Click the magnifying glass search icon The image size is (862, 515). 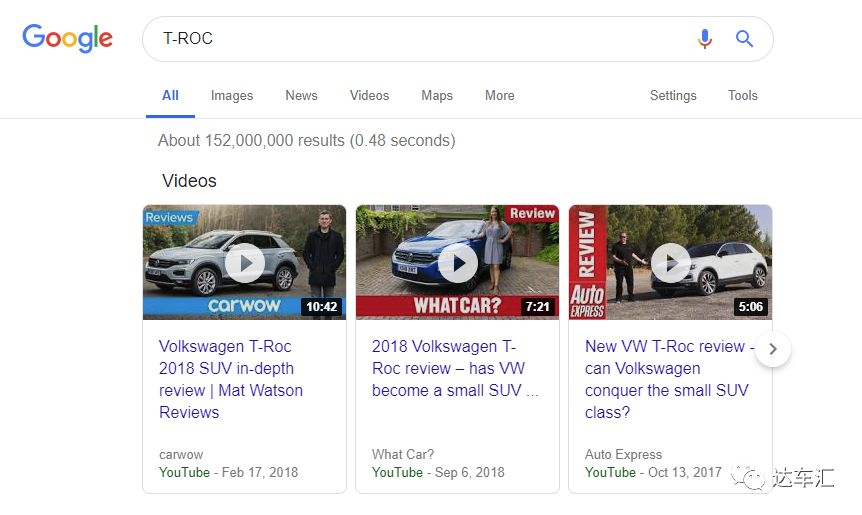tap(744, 38)
